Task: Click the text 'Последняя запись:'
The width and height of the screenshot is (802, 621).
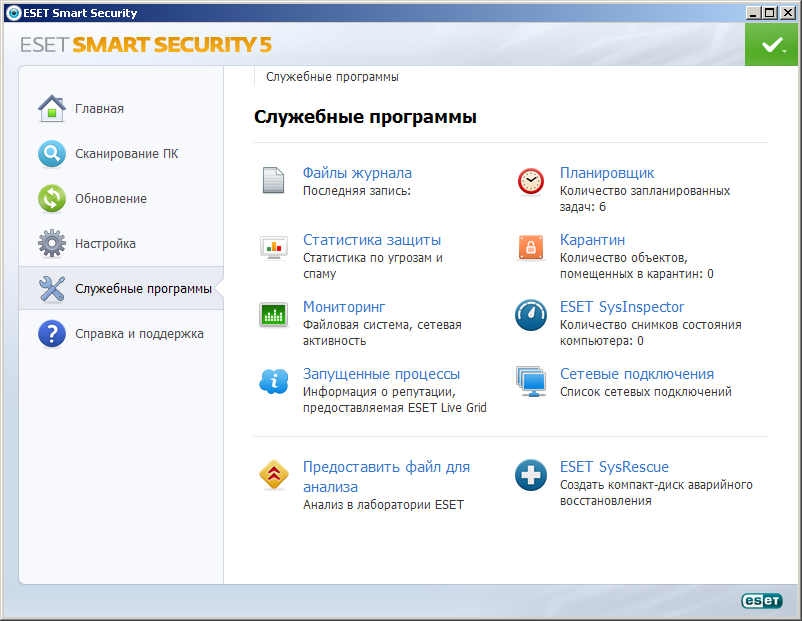Action: (357, 191)
